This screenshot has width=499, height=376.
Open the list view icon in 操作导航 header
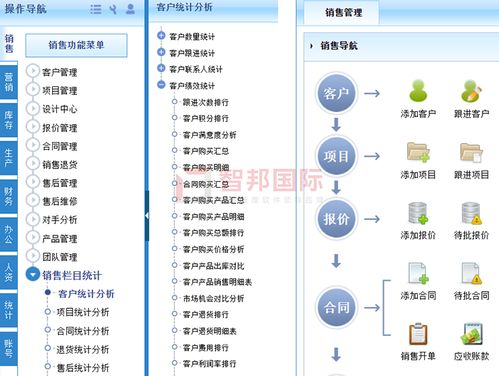pyautogui.click(x=96, y=9)
